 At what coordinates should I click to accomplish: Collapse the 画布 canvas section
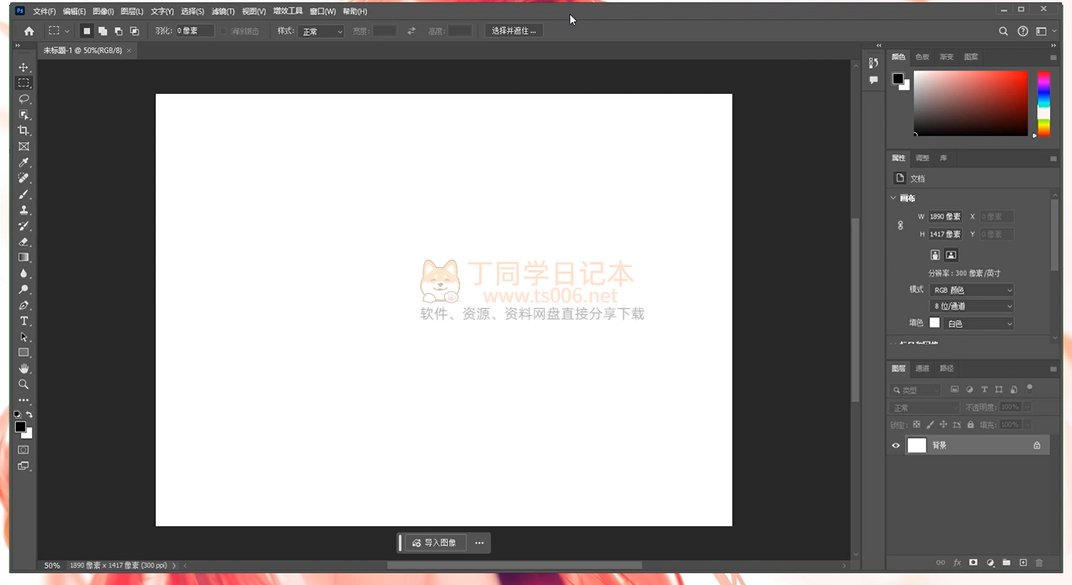894,198
